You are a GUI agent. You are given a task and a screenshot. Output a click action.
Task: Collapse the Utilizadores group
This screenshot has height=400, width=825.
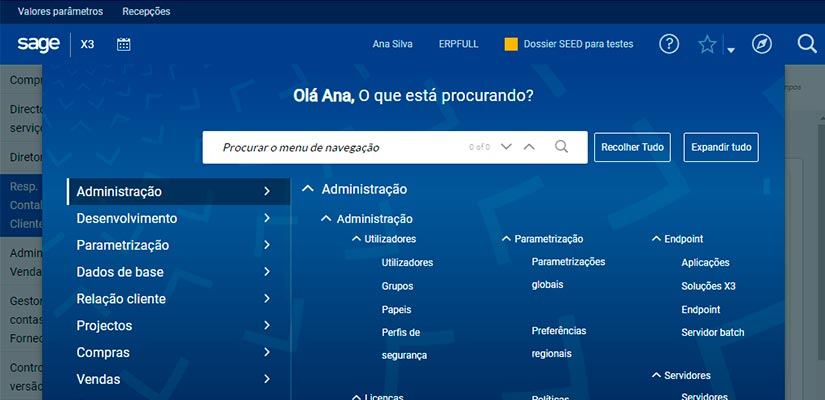pyautogui.click(x=356, y=239)
